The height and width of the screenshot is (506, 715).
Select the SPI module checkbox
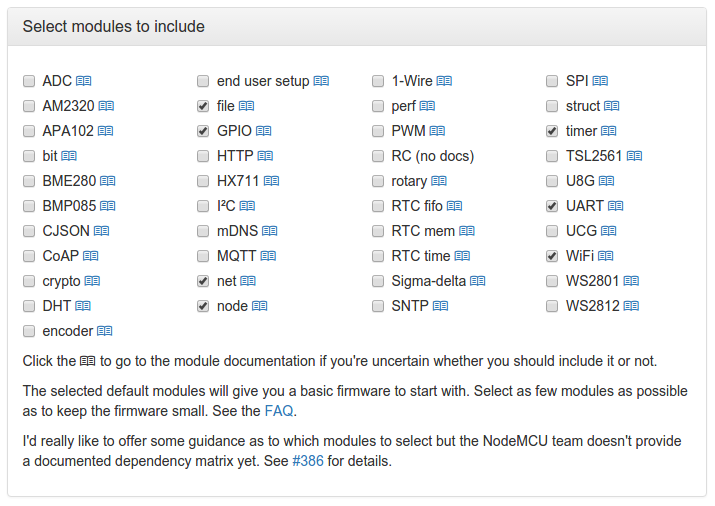[552, 81]
